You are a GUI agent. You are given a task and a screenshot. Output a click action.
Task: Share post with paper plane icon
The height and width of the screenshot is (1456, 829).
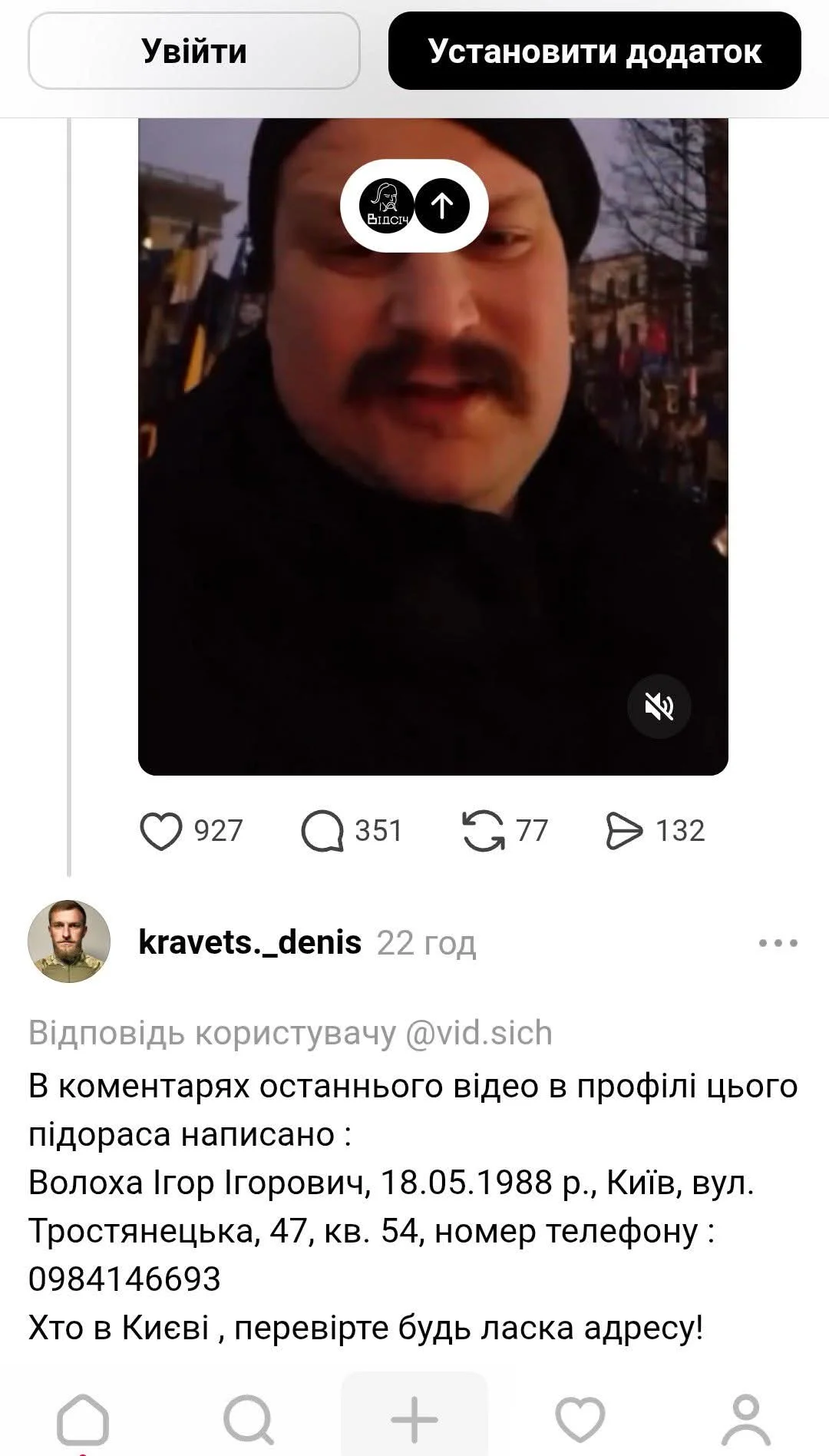(623, 832)
